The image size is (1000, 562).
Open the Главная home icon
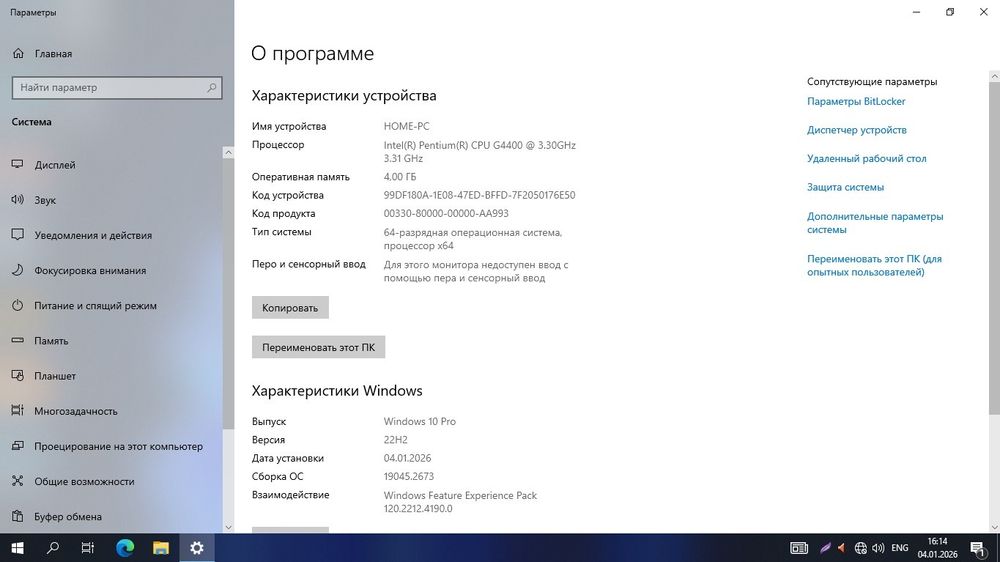[x=18, y=54]
